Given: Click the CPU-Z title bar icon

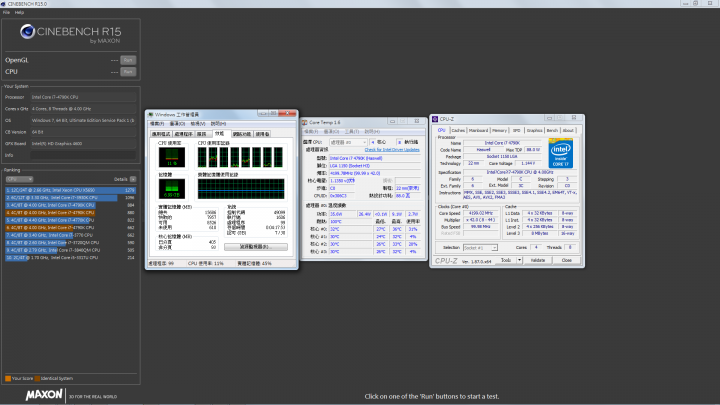Looking at the screenshot, I should pos(435,119).
